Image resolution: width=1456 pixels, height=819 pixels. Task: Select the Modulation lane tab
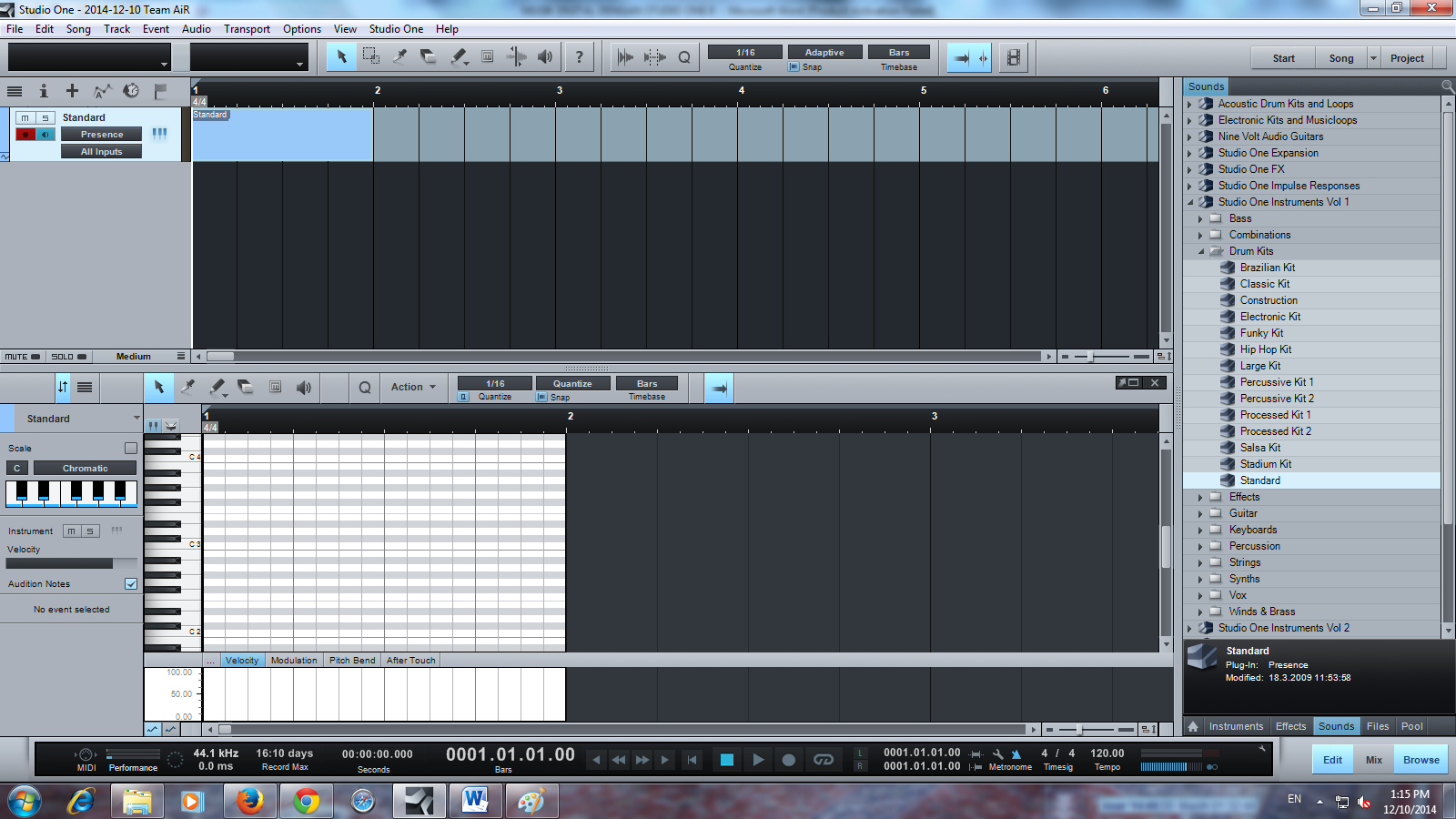[294, 660]
